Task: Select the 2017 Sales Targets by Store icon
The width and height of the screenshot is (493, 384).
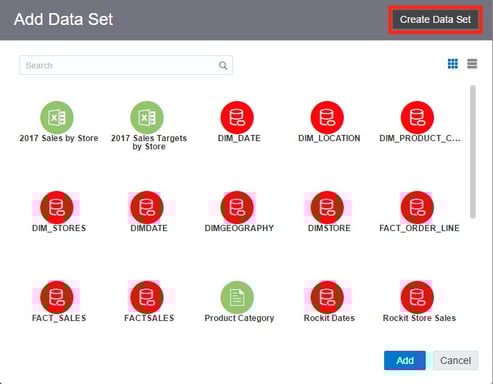Action: coord(147,117)
